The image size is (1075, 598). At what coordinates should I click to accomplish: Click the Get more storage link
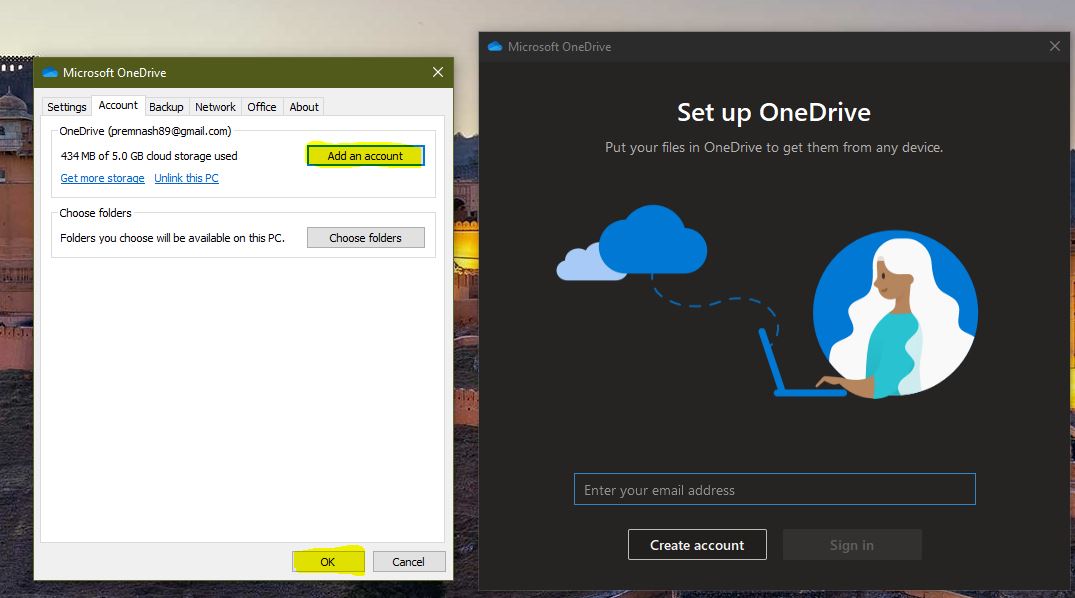[x=102, y=177]
